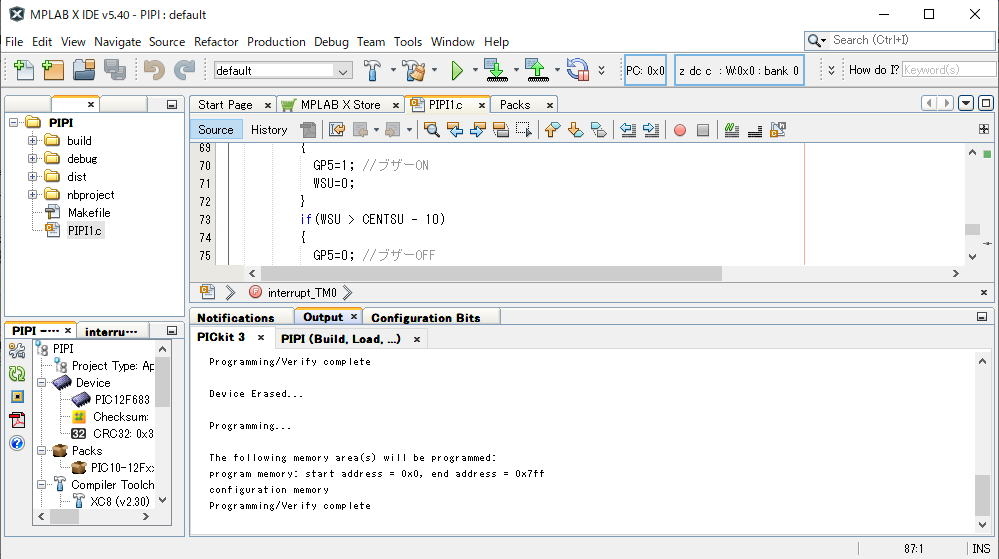Open the File menu
Screen dimensions: 999x559
click(x=14, y=41)
